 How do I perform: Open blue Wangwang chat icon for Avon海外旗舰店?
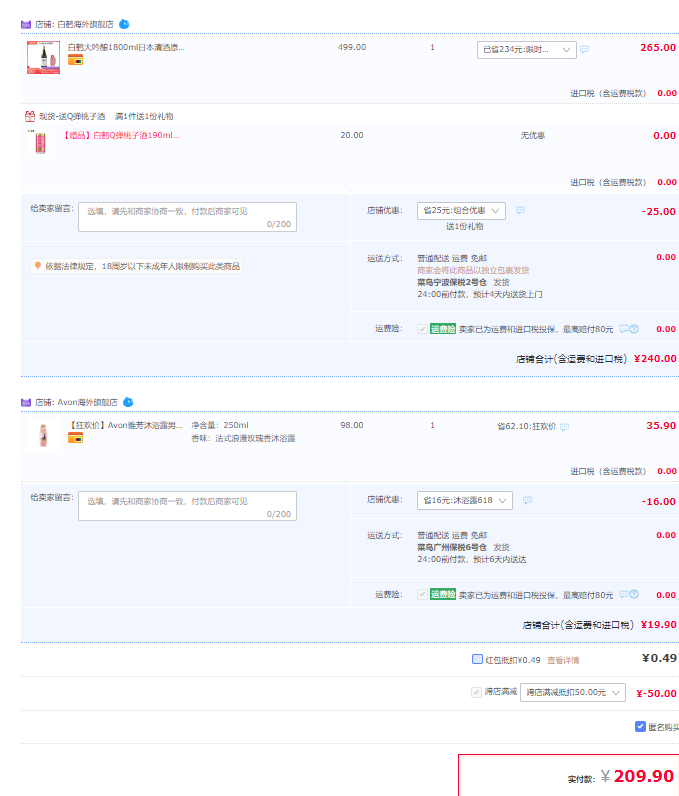click(x=128, y=402)
